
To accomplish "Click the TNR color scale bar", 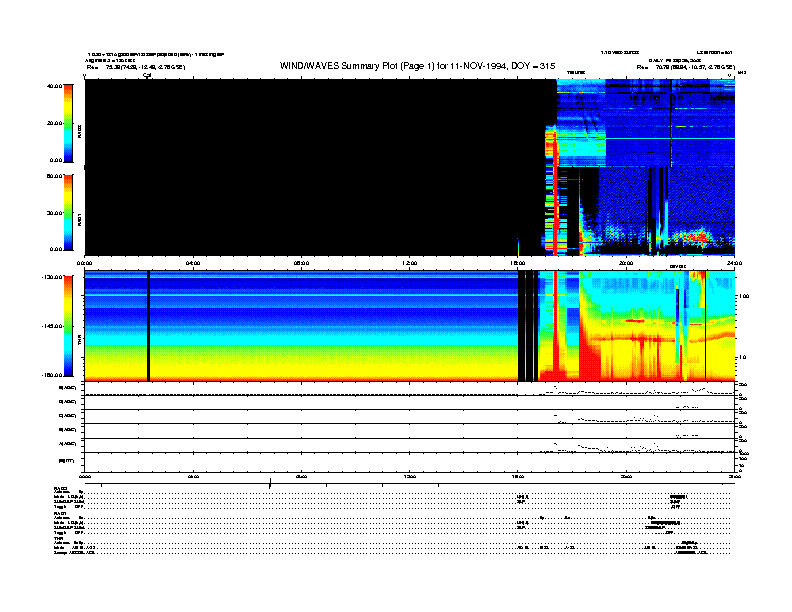I will click(x=68, y=326).
